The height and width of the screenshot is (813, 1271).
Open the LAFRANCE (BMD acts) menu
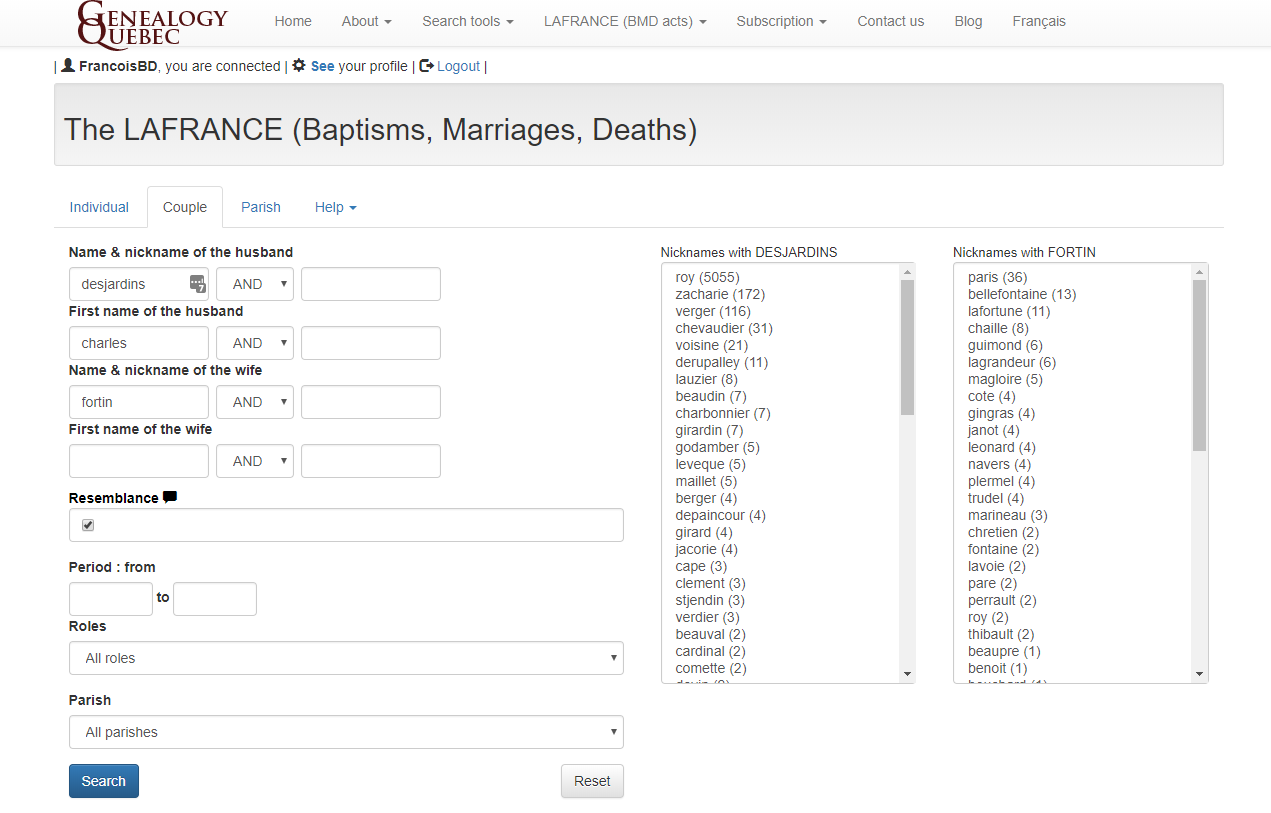coord(625,21)
